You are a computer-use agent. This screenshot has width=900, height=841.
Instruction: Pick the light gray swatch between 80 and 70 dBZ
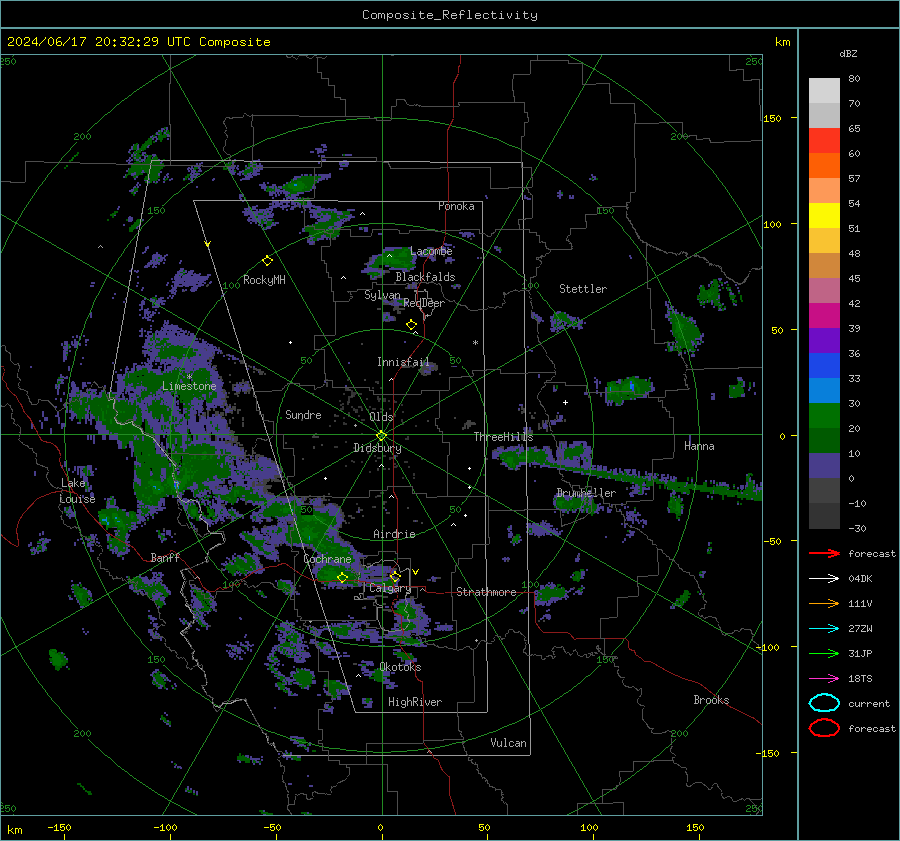point(824,91)
